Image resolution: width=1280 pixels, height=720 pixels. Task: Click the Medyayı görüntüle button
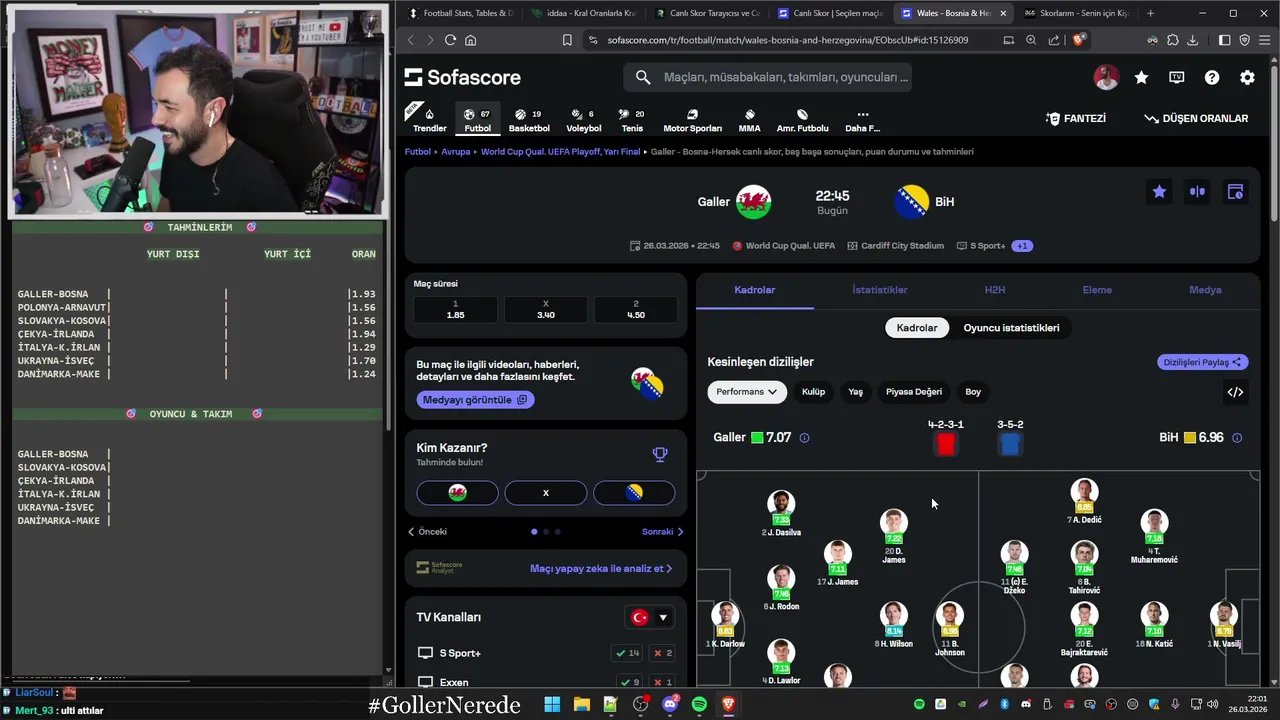click(475, 400)
